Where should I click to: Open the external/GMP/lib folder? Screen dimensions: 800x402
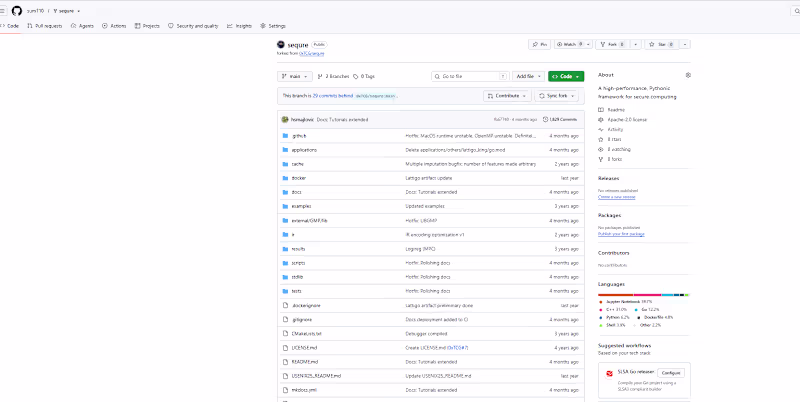pos(309,220)
